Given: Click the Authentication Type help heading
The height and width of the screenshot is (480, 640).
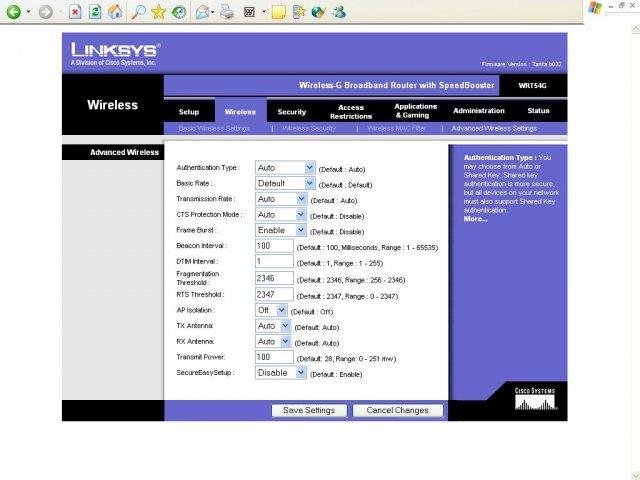Looking at the screenshot, I should 500,157.
